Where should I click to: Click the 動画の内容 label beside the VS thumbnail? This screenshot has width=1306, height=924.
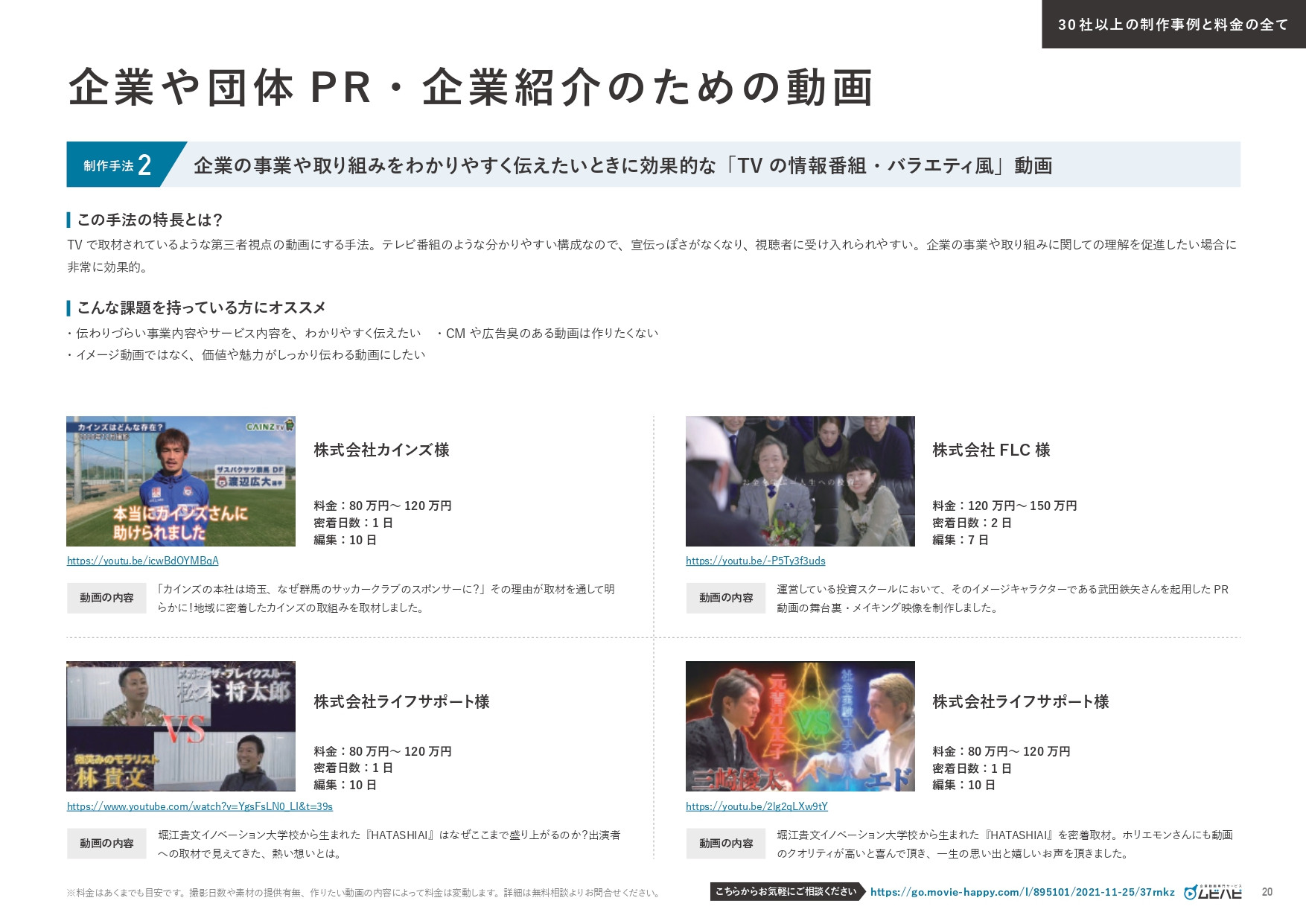[106, 844]
